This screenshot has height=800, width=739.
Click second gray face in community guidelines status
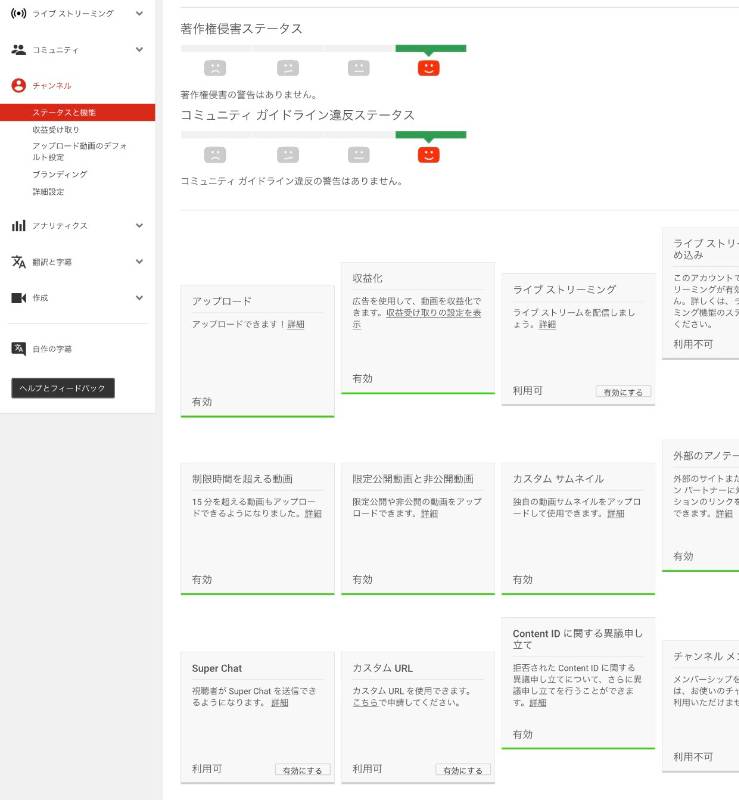point(288,155)
